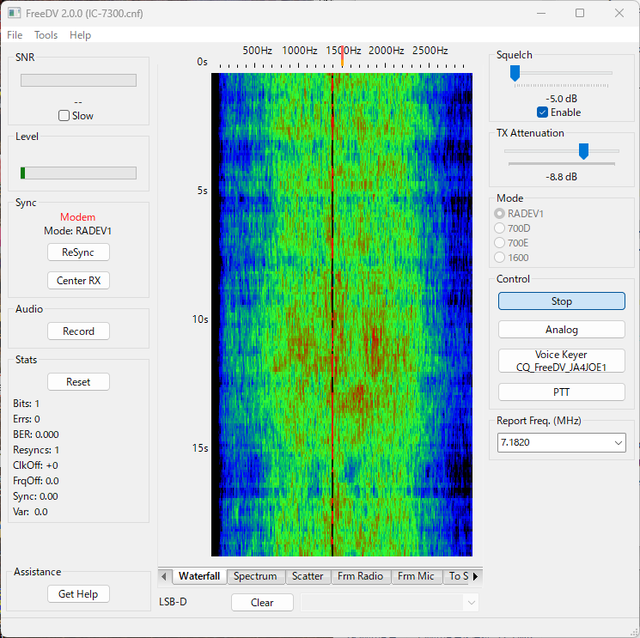Click the 'FrqOff: 0.0' stat
640x638 pixels.
point(36,481)
